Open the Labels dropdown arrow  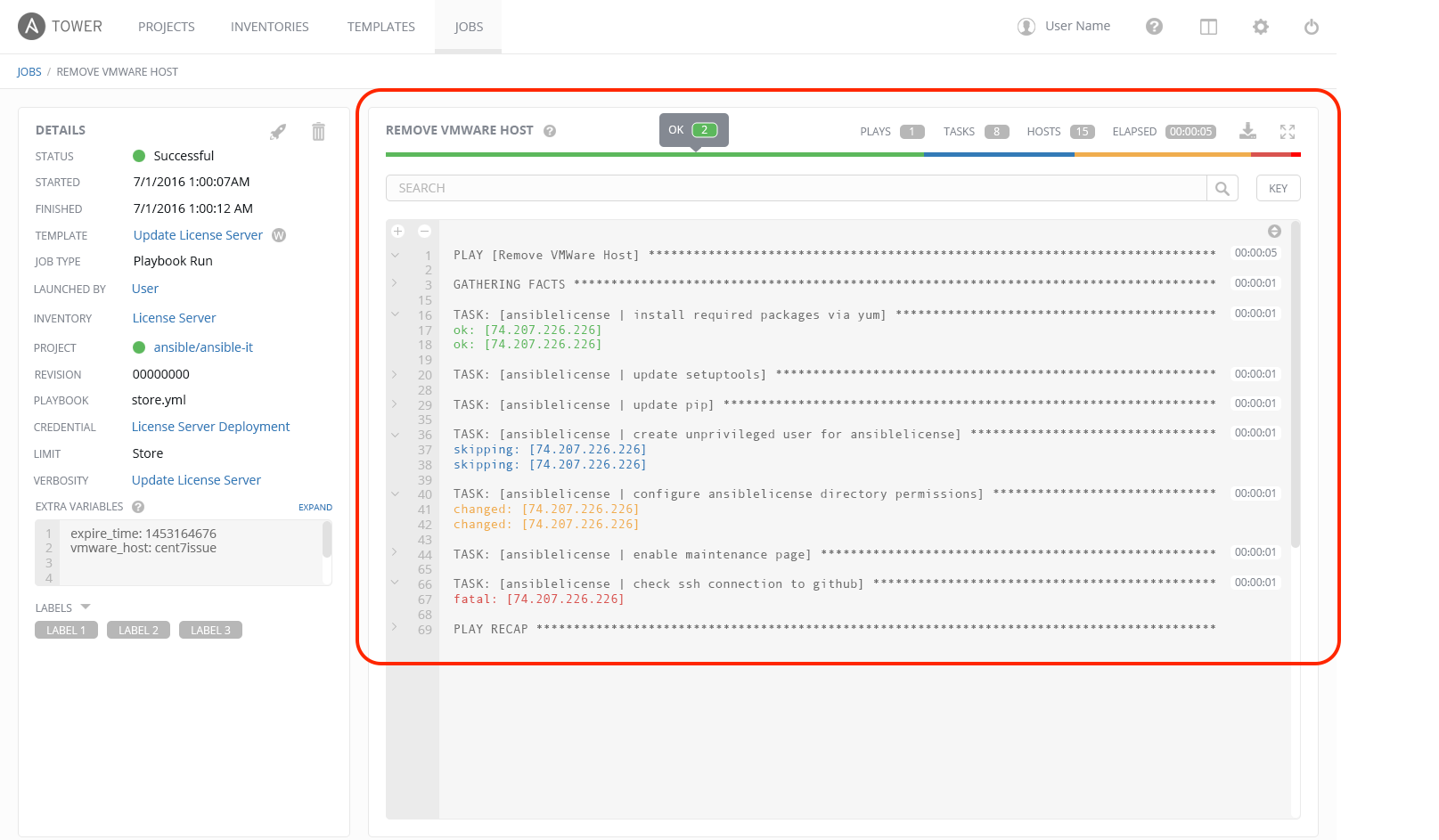point(86,607)
